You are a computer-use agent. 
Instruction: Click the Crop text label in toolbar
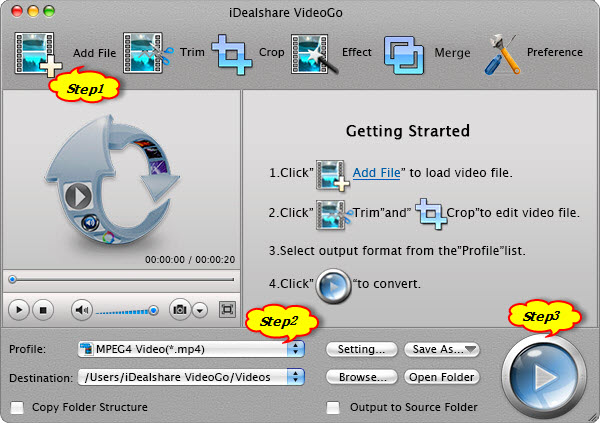(x=271, y=52)
